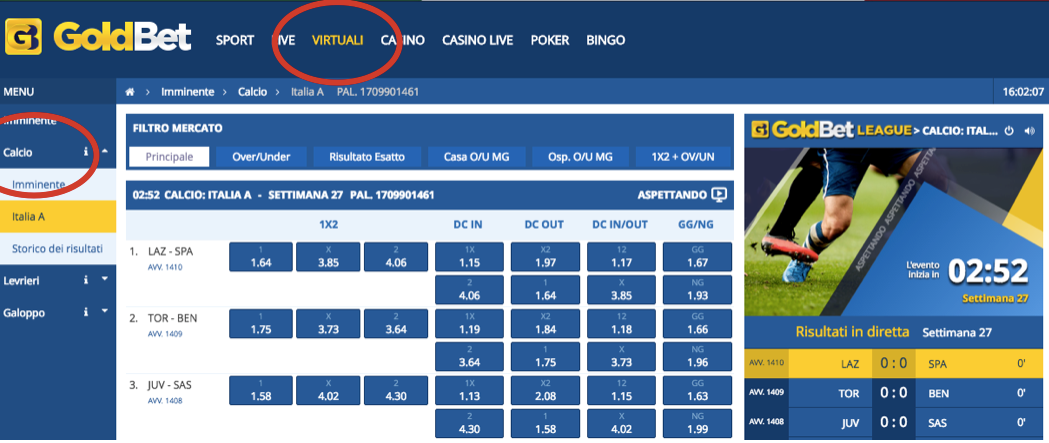
Task: Click the virtual football video thumbnail
Action: click(894, 231)
